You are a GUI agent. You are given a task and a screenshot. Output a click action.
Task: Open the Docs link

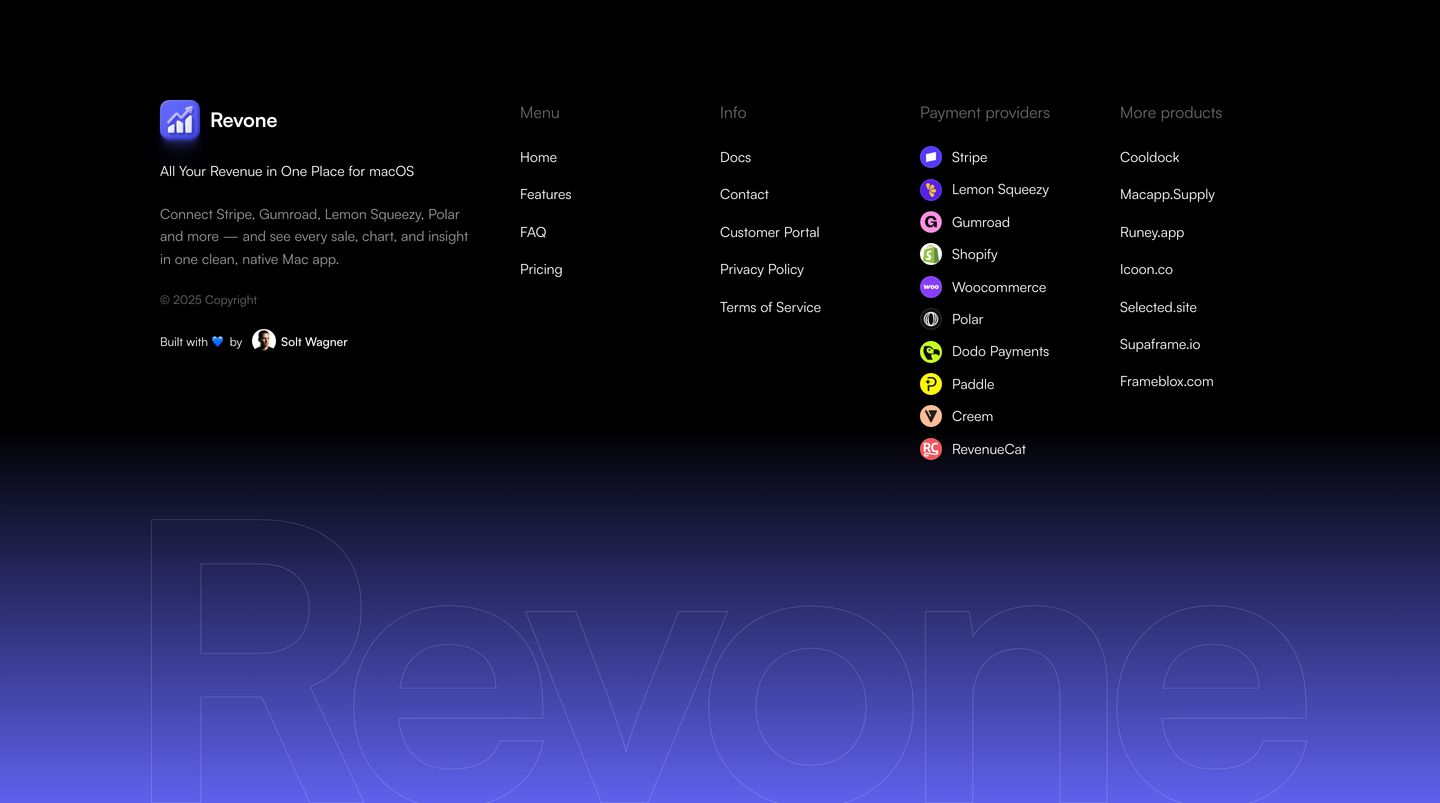click(x=735, y=157)
